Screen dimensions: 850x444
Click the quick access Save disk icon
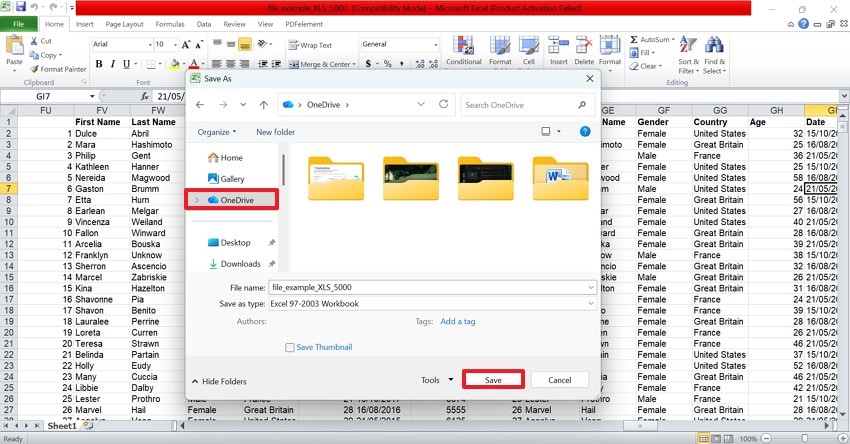[21, 7]
